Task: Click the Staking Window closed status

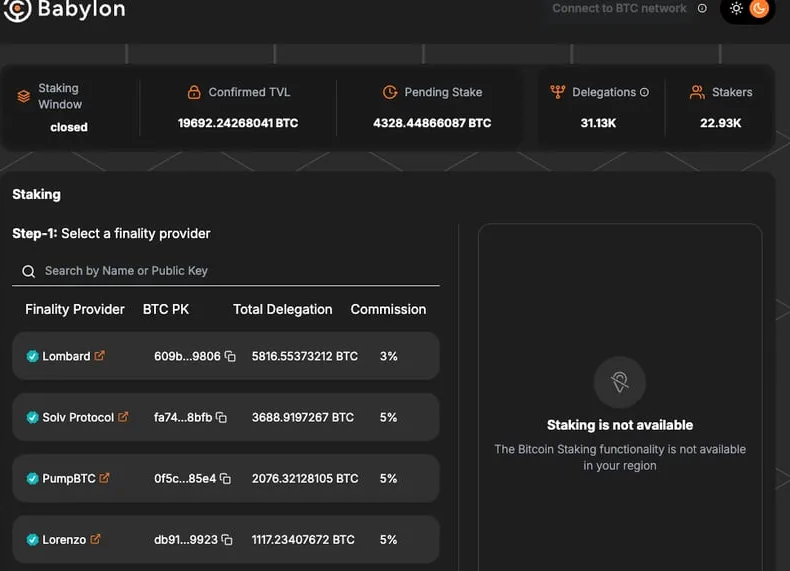Action: (69, 127)
